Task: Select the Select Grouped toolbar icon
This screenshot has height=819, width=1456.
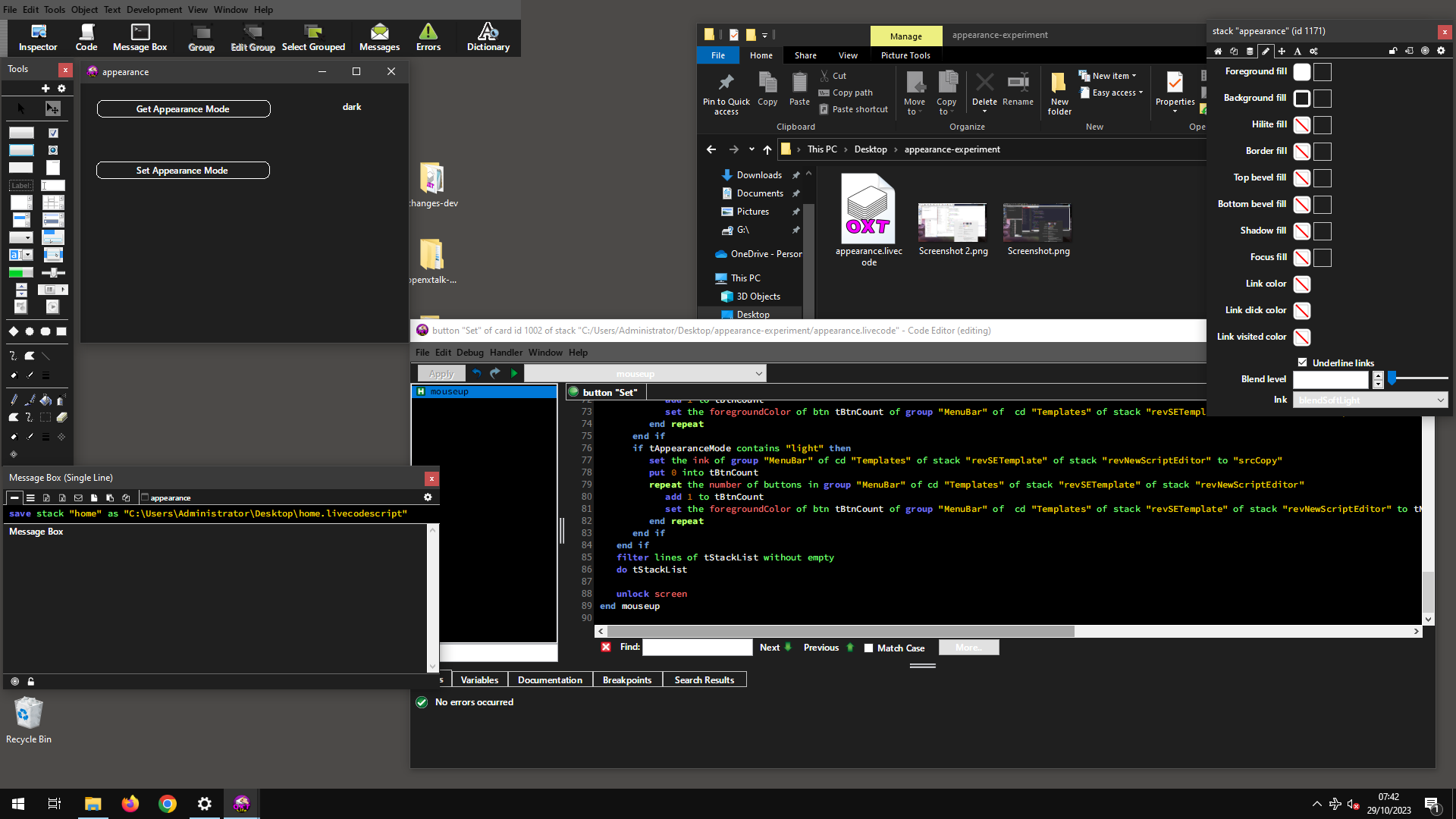Action: [313, 37]
